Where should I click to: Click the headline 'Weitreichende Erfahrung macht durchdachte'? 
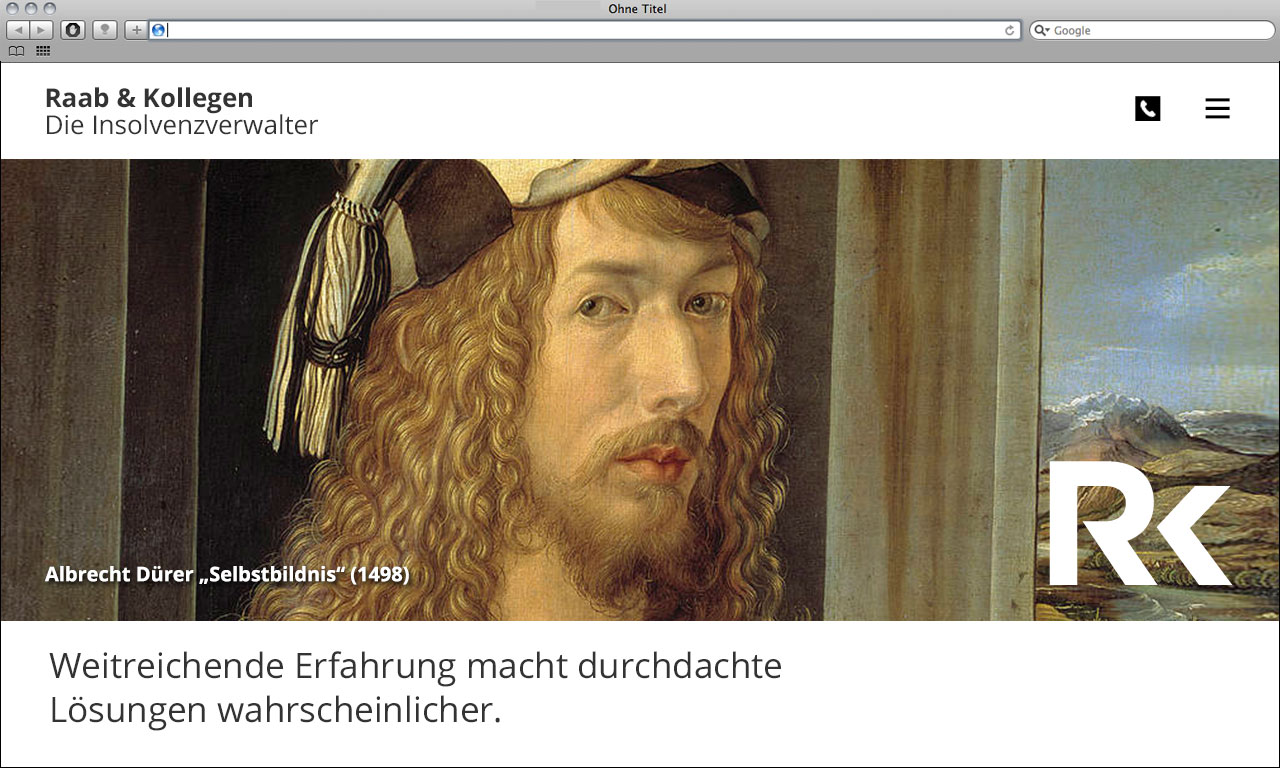pyautogui.click(x=415, y=666)
